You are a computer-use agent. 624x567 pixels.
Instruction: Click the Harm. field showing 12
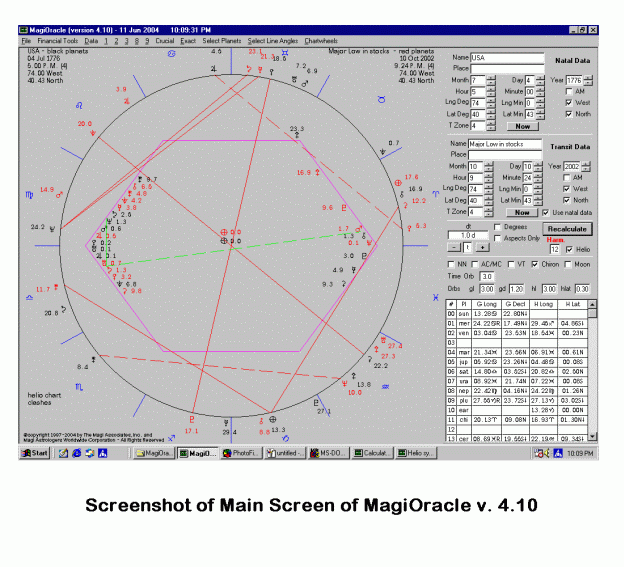555,249
